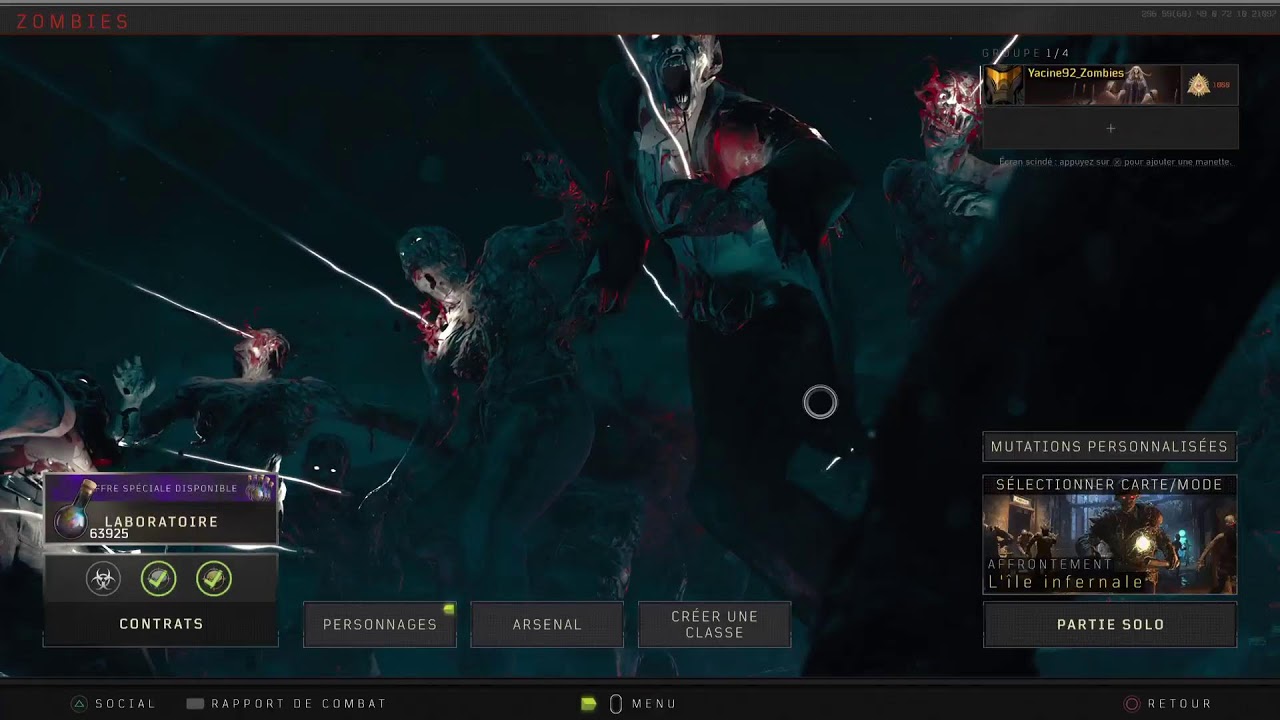The height and width of the screenshot is (720, 1280).
Task: Click the Offre spéciale disponible banner
Action: pyautogui.click(x=161, y=488)
